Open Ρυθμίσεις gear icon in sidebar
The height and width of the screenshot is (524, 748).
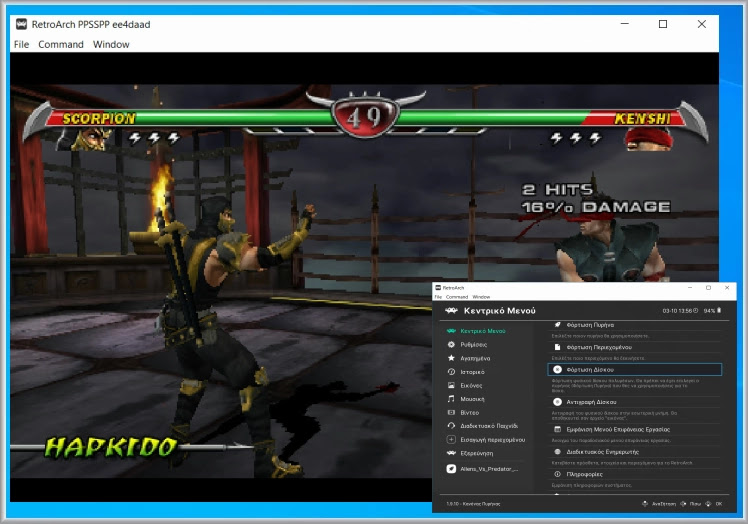tap(451, 344)
